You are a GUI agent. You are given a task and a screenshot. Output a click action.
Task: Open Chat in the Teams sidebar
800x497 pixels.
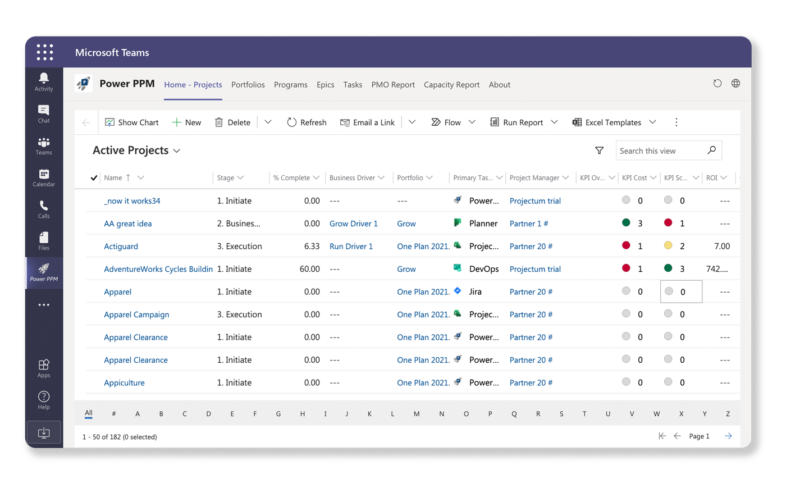pos(44,114)
